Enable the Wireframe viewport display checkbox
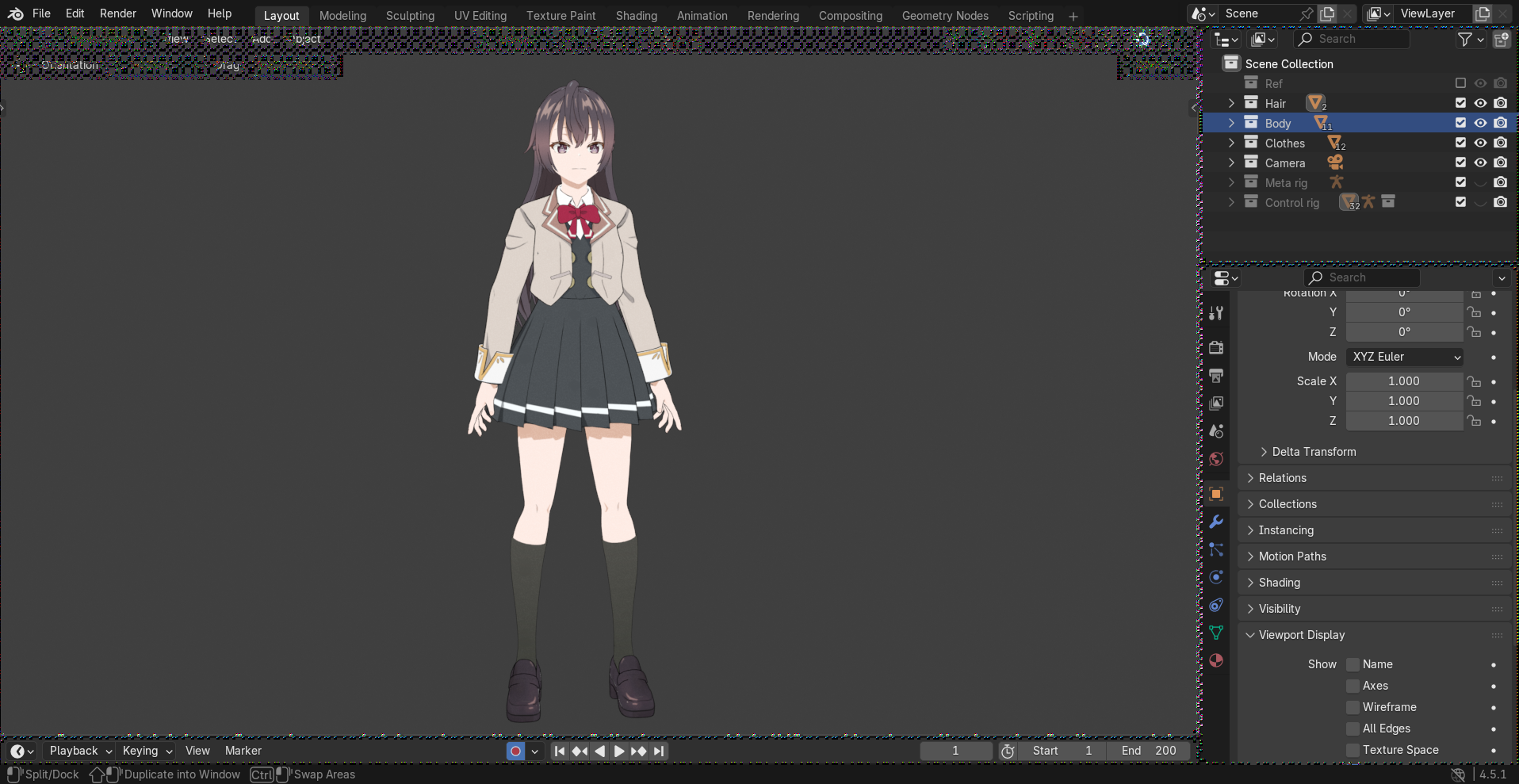 1353,707
